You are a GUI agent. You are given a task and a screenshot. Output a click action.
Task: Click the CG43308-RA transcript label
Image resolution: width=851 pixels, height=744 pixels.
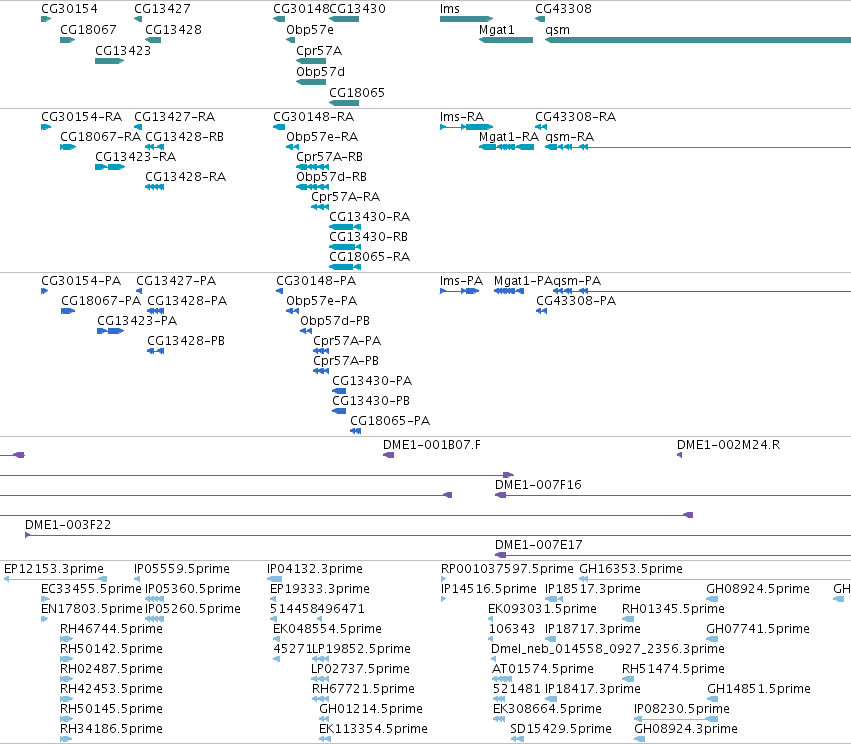click(x=576, y=117)
